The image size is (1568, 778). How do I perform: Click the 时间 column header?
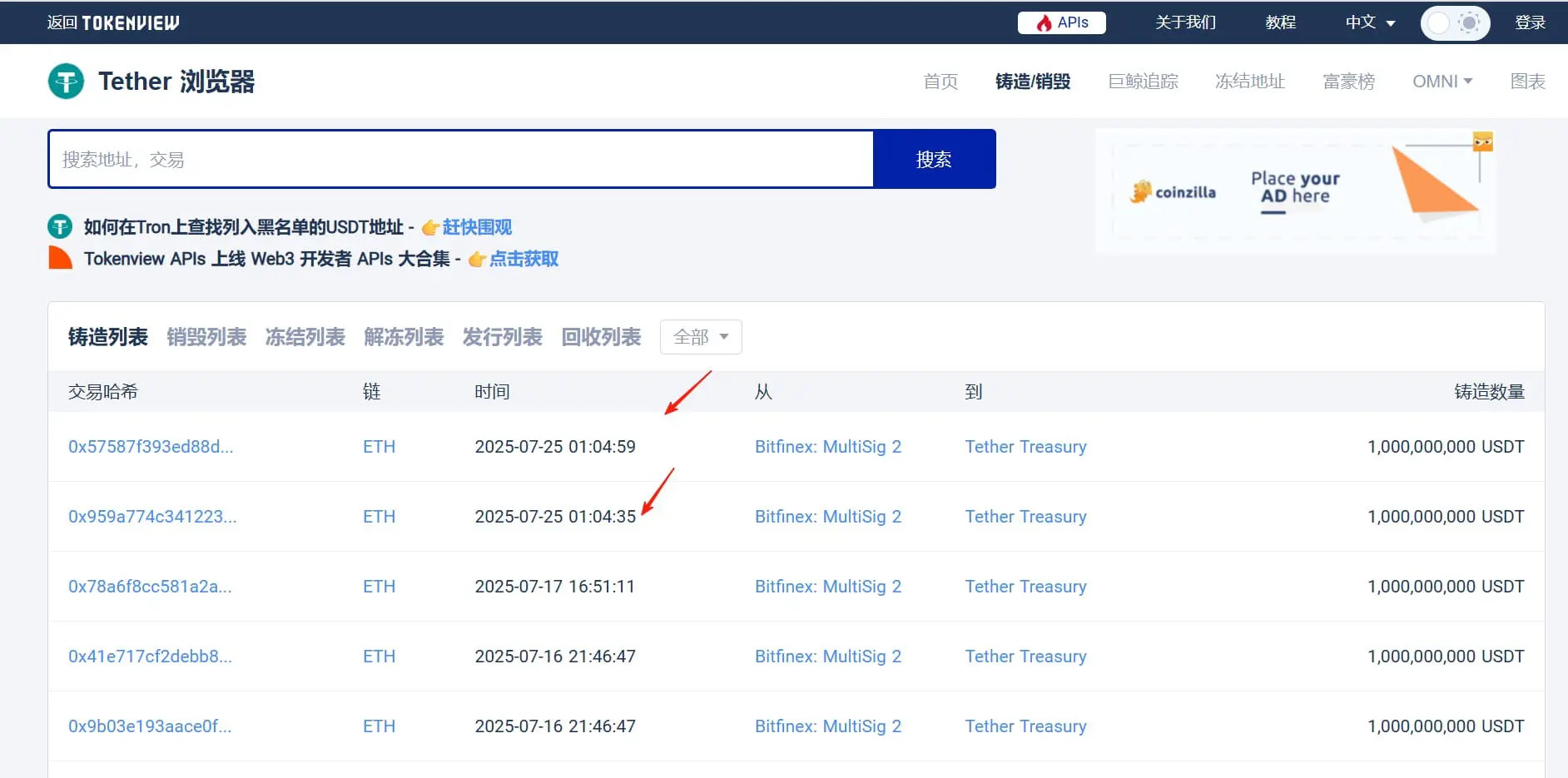tap(492, 392)
